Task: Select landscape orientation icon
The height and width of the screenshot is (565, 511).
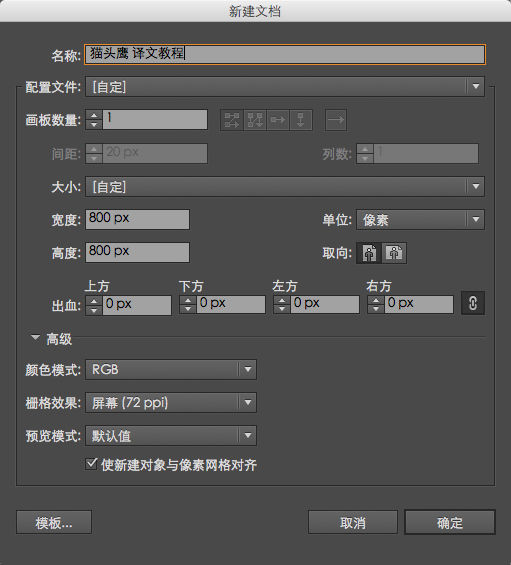Action: (394, 253)
